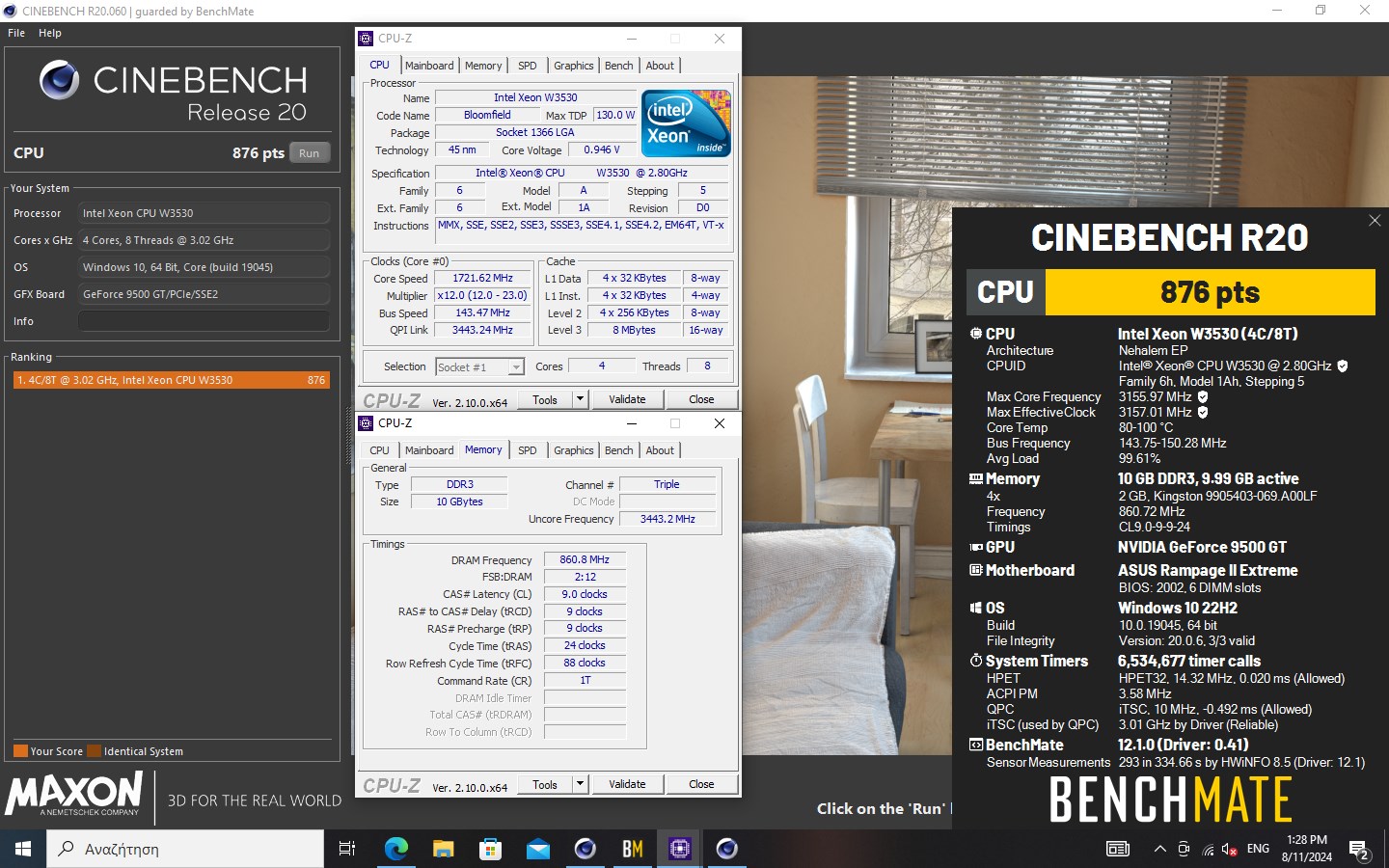Open Socket #1 selection dropdown in CPU-Z
Screen dimensions: 1389x868
[516, 366]
